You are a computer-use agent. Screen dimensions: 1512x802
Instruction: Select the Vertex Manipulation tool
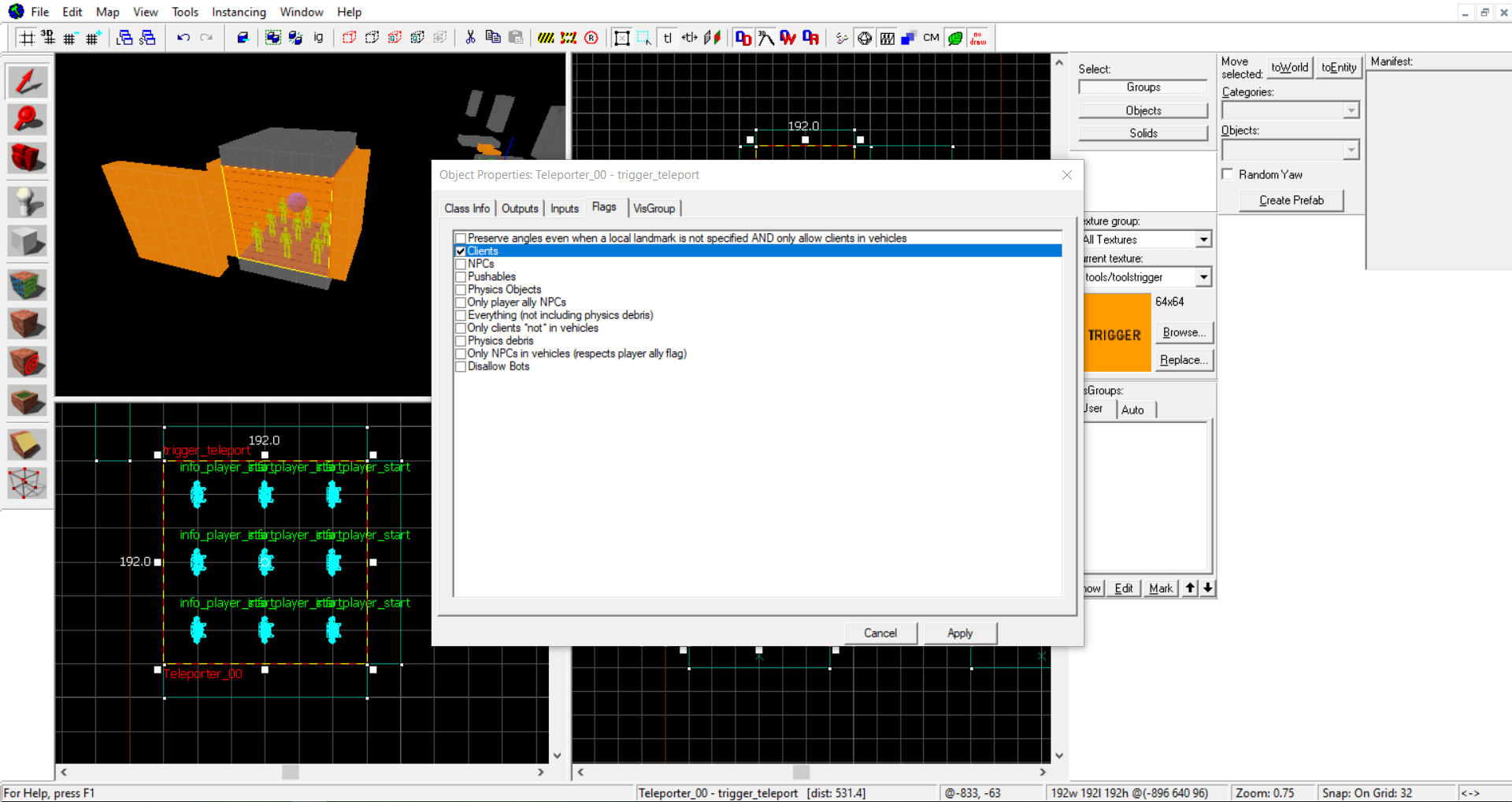tap(28, 484)
